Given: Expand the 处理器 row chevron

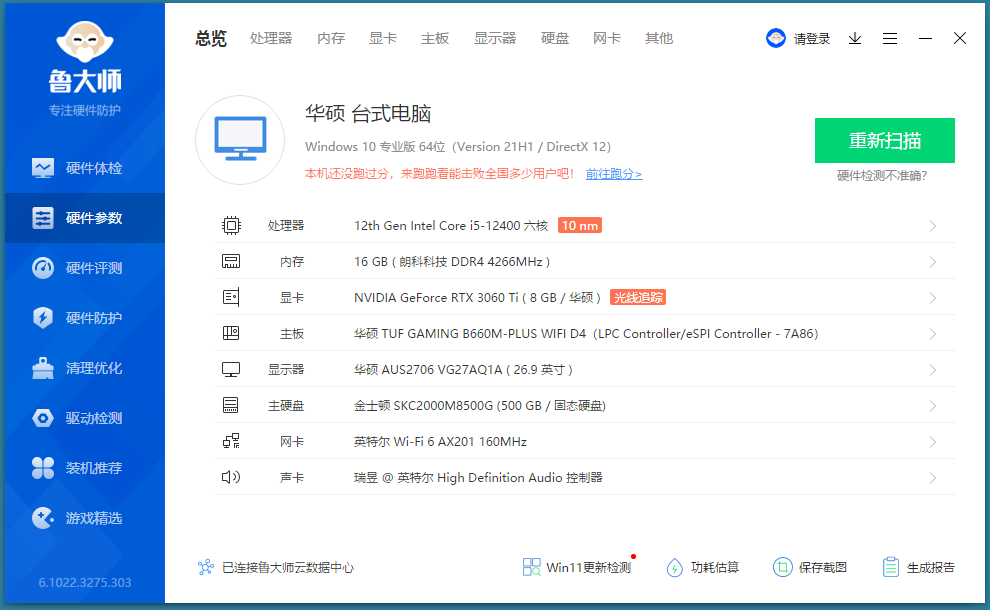Looking at the screenshot, I should click(x=933, y=226).
